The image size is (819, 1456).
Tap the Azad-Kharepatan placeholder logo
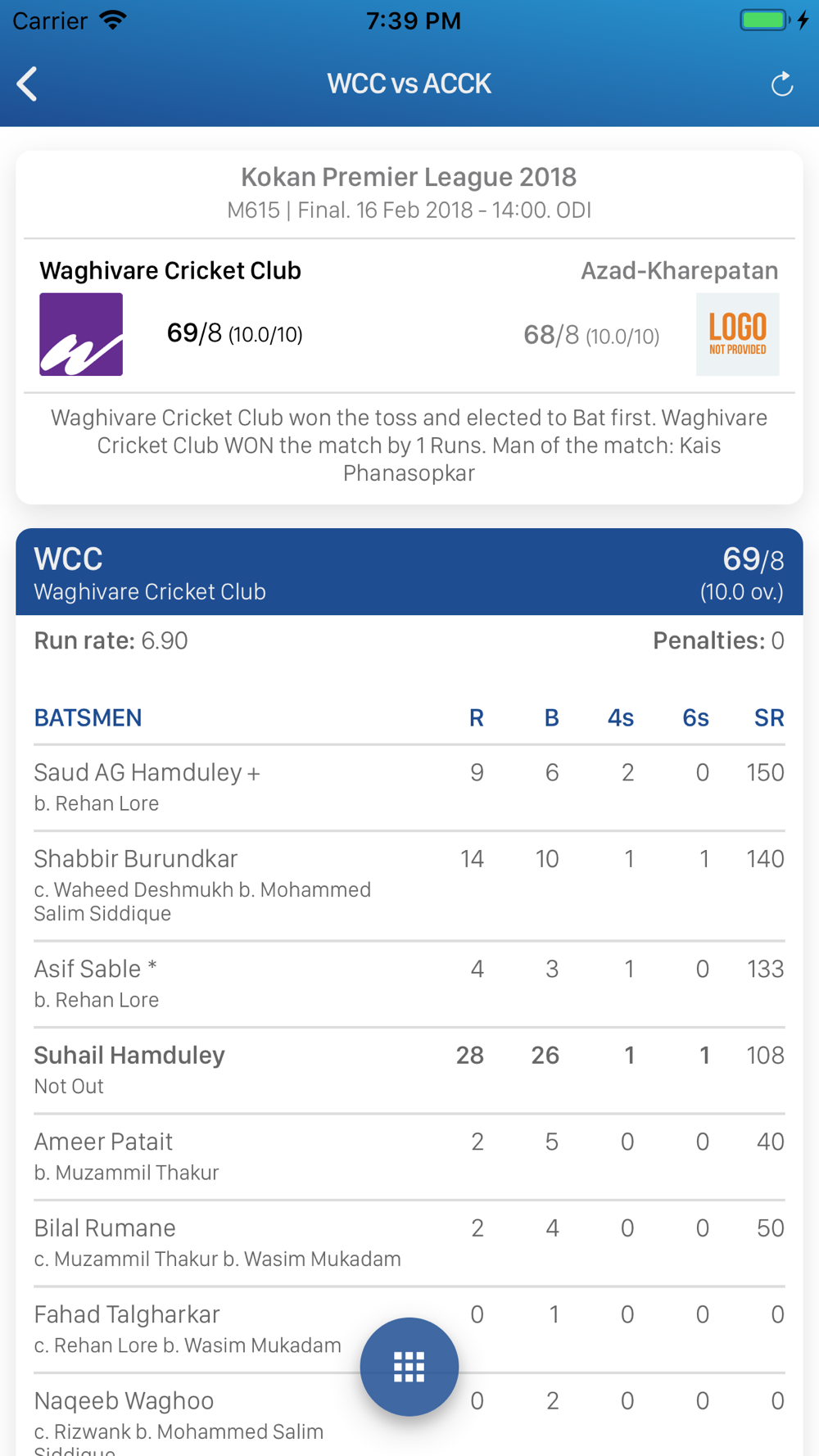click(737, 334)
